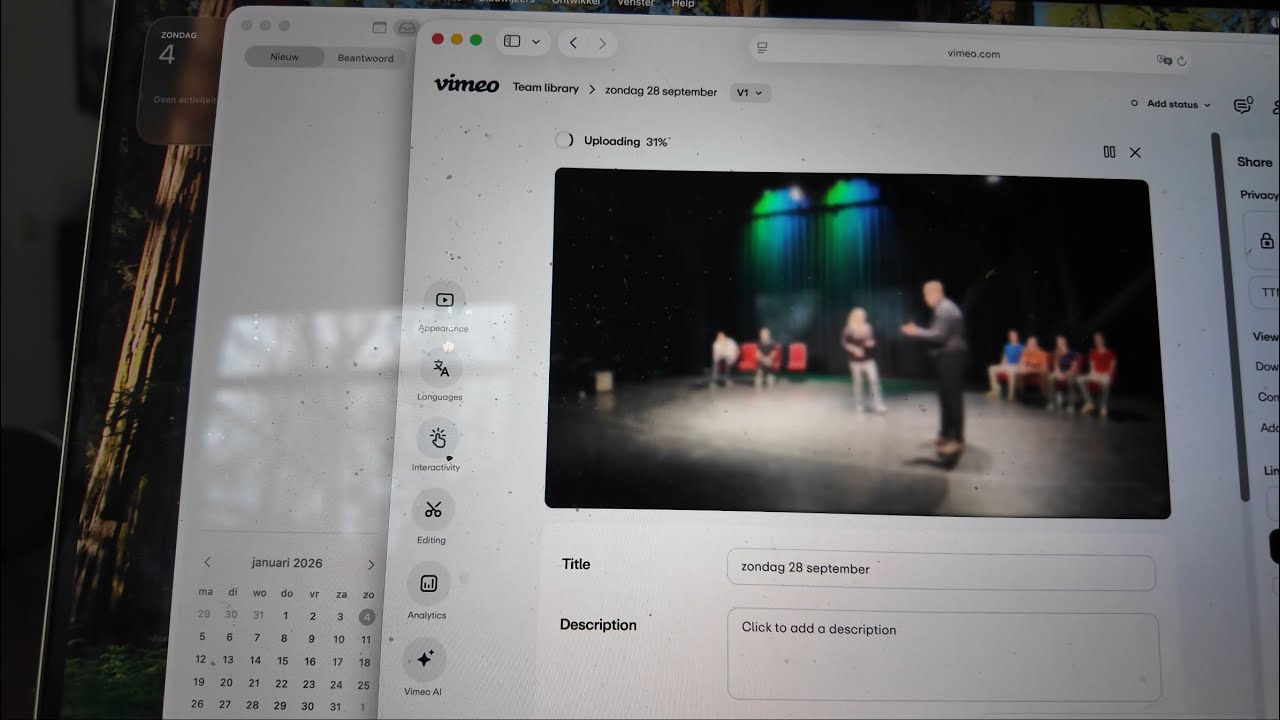This screenshot has height=720, width=1280.
Task: Open the Languages panel icon
Action: click(441, 368)
